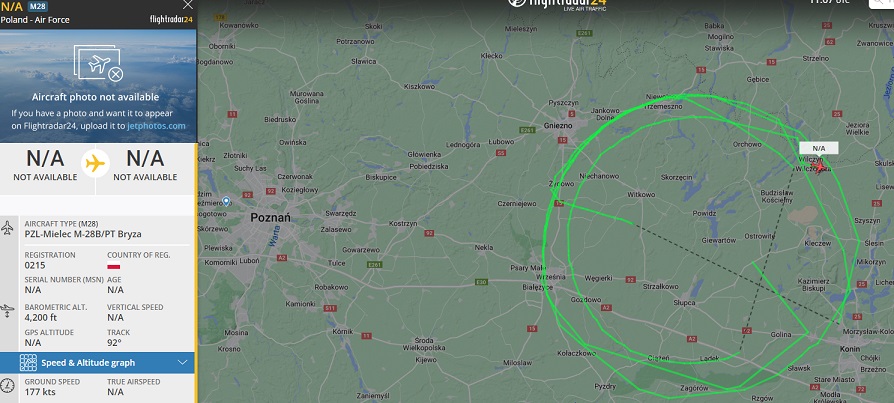This screenshot has width=894, height=403.
Task: Click the M28 aircraft type badge
Action: coord(37,6)
